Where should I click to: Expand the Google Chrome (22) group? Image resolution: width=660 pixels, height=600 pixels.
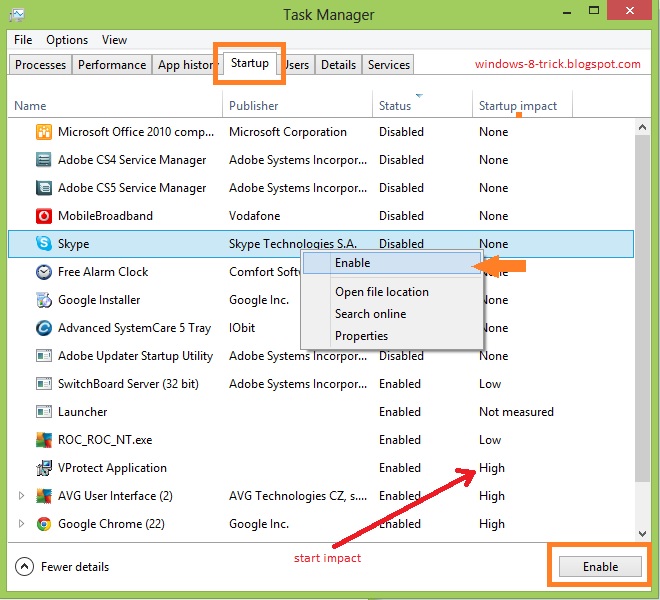21,524
